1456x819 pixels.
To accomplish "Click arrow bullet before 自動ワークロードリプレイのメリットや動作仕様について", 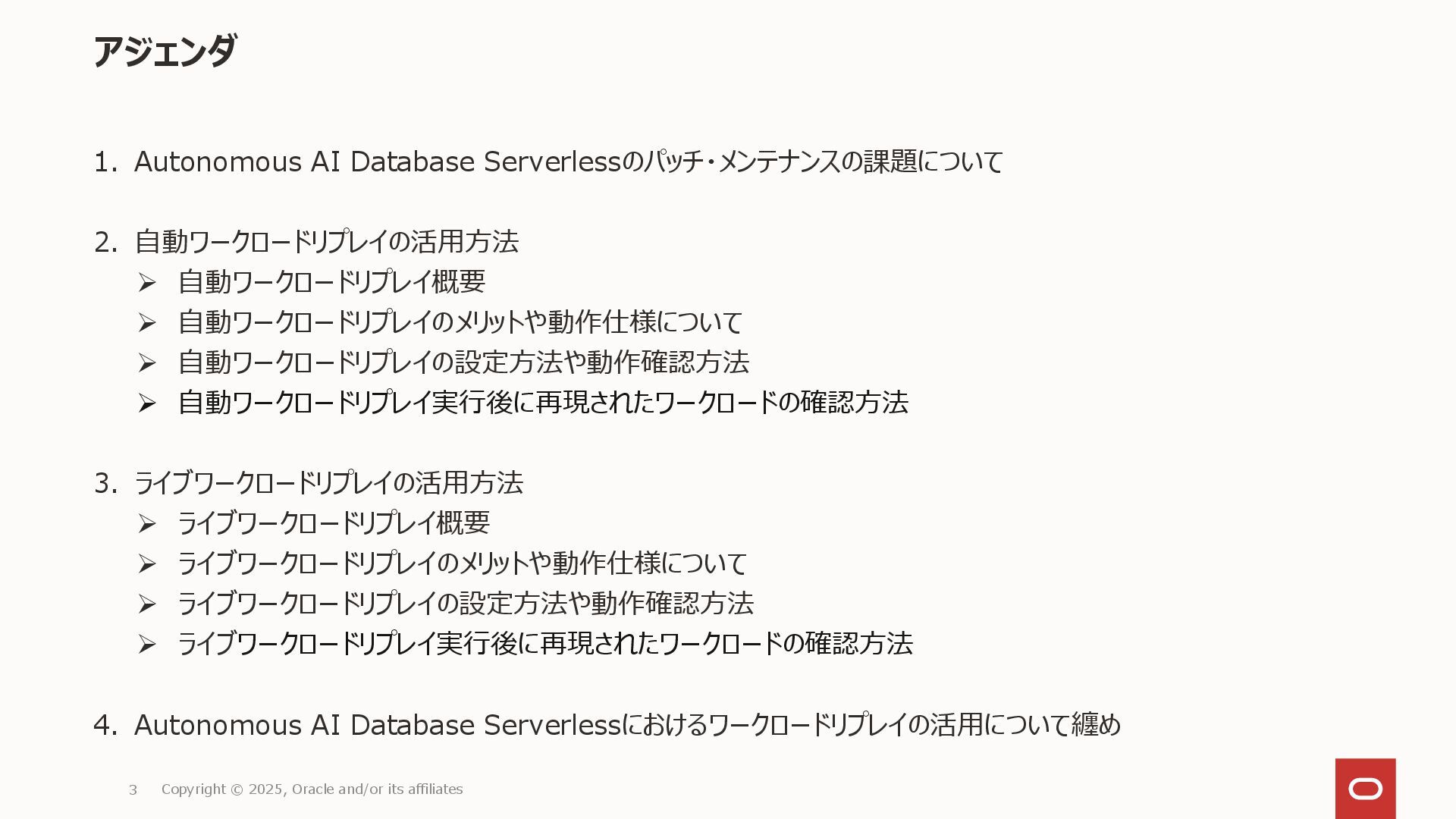I will point(146,323).
